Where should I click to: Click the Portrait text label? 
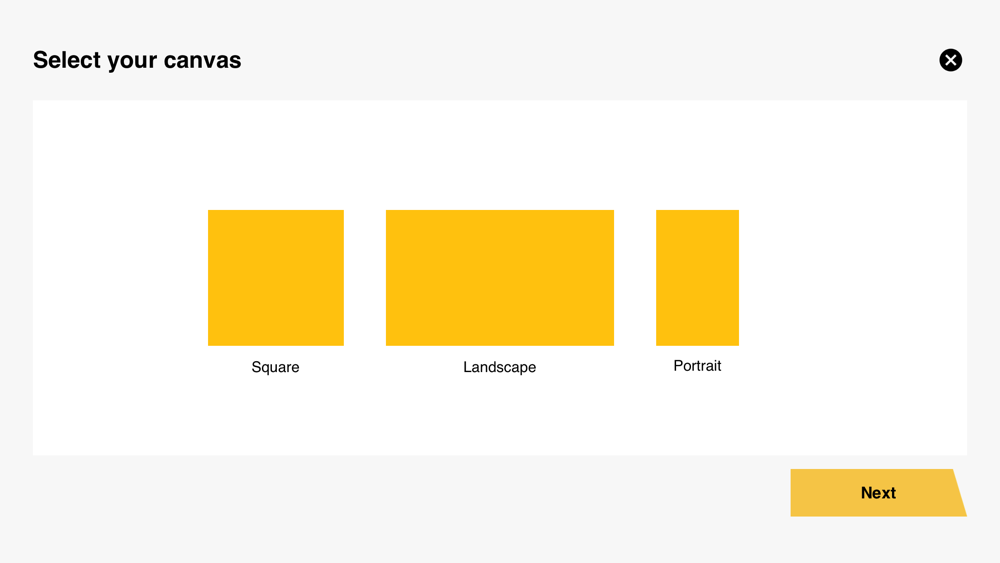(697, 366)
